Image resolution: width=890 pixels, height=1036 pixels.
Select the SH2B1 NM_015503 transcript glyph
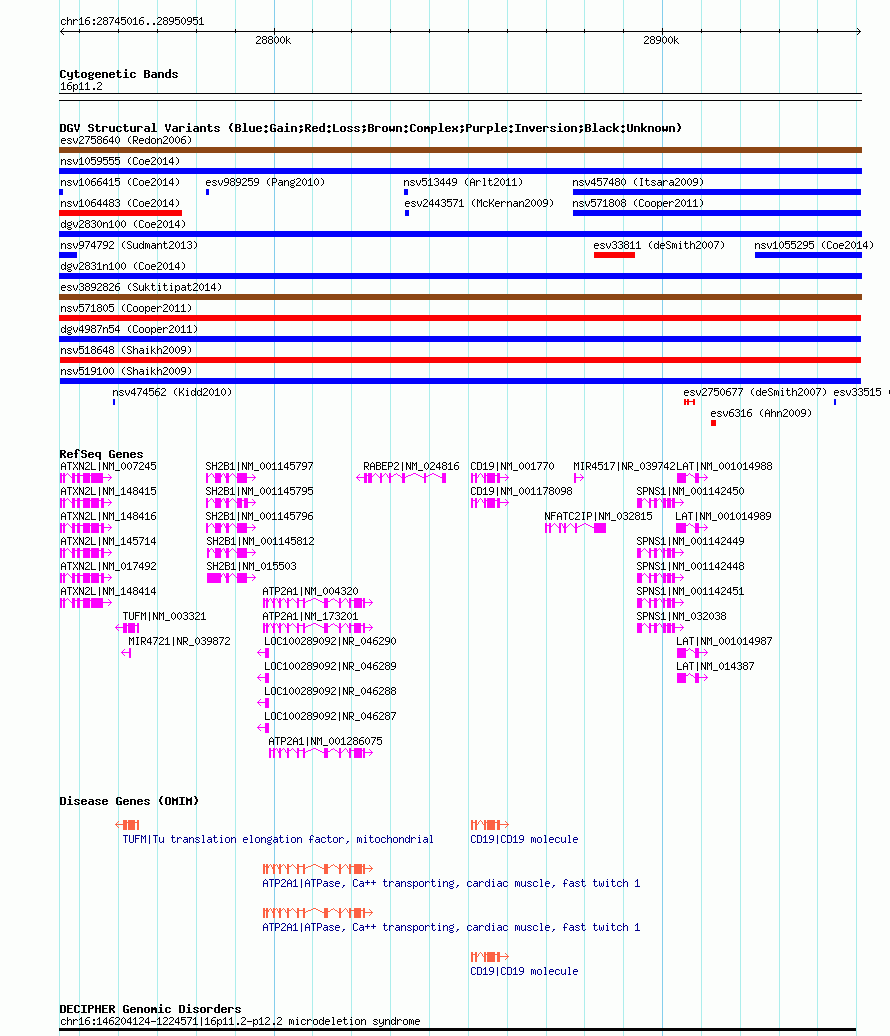(231, 577)
